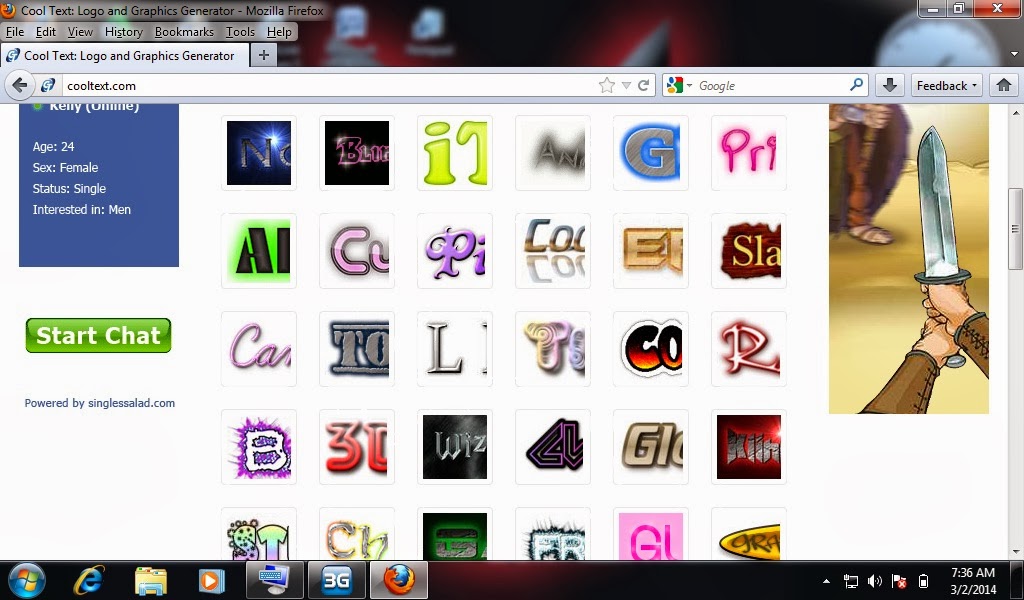Click the Back navigation arrow
This screenshot has height=600, width=1024.
point(20,85)
